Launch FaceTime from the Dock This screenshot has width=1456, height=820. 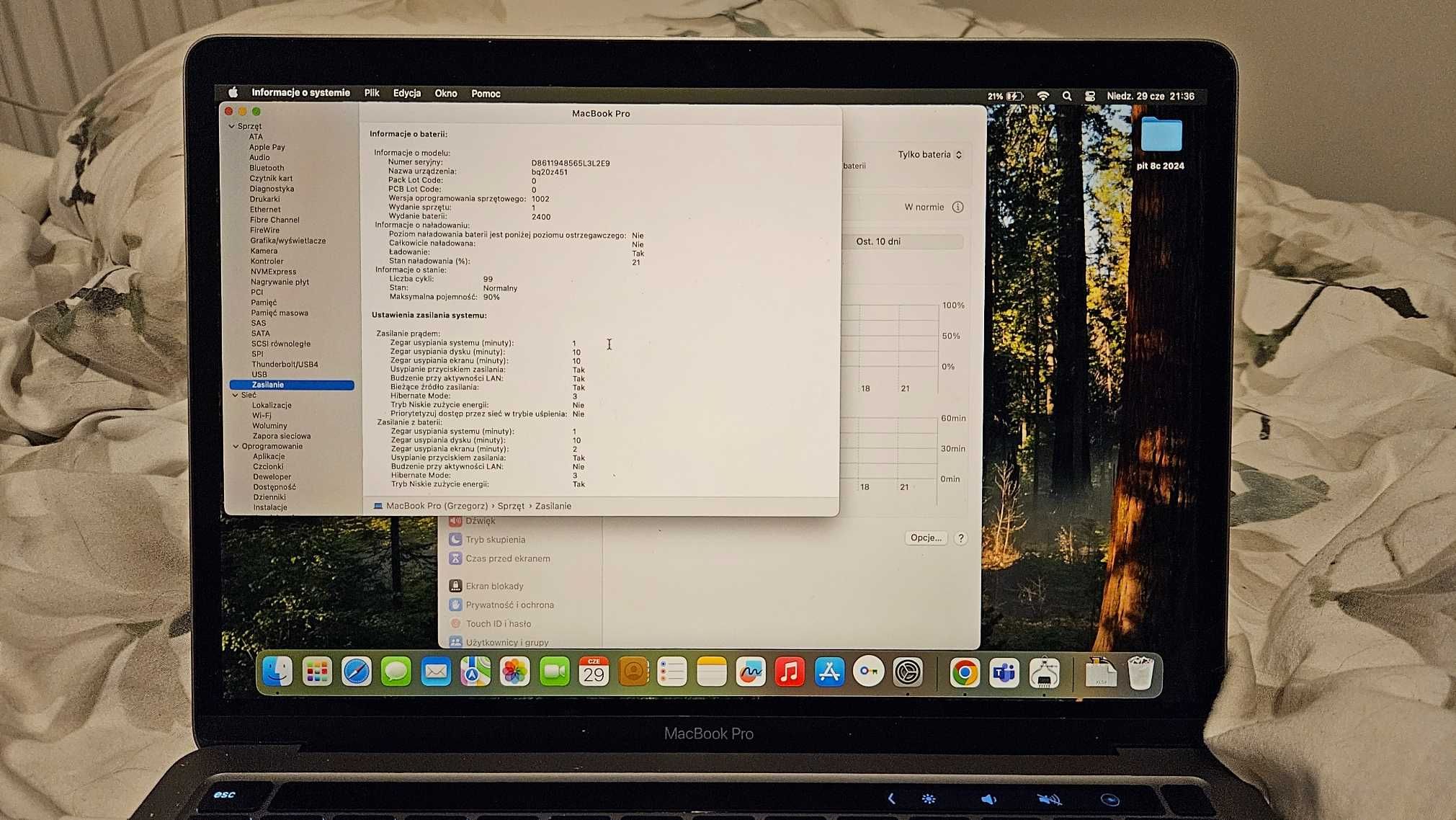[555, 672]
